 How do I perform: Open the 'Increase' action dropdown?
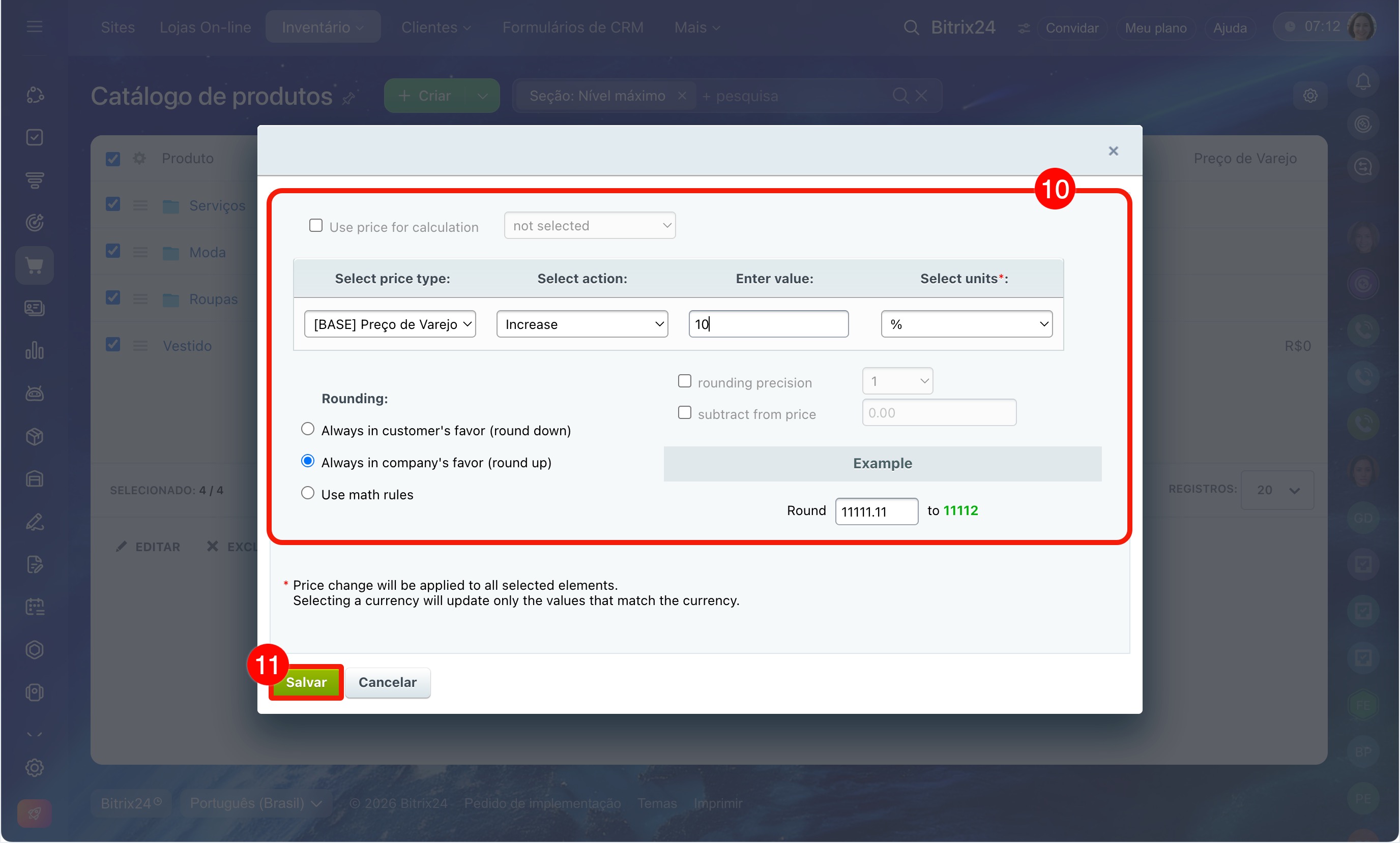click(x=582, y=324)
